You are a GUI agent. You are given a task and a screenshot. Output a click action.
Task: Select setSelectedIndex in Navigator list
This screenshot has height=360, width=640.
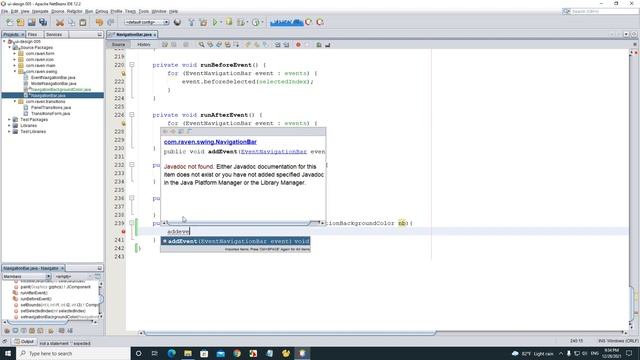[x=53, y=311]
